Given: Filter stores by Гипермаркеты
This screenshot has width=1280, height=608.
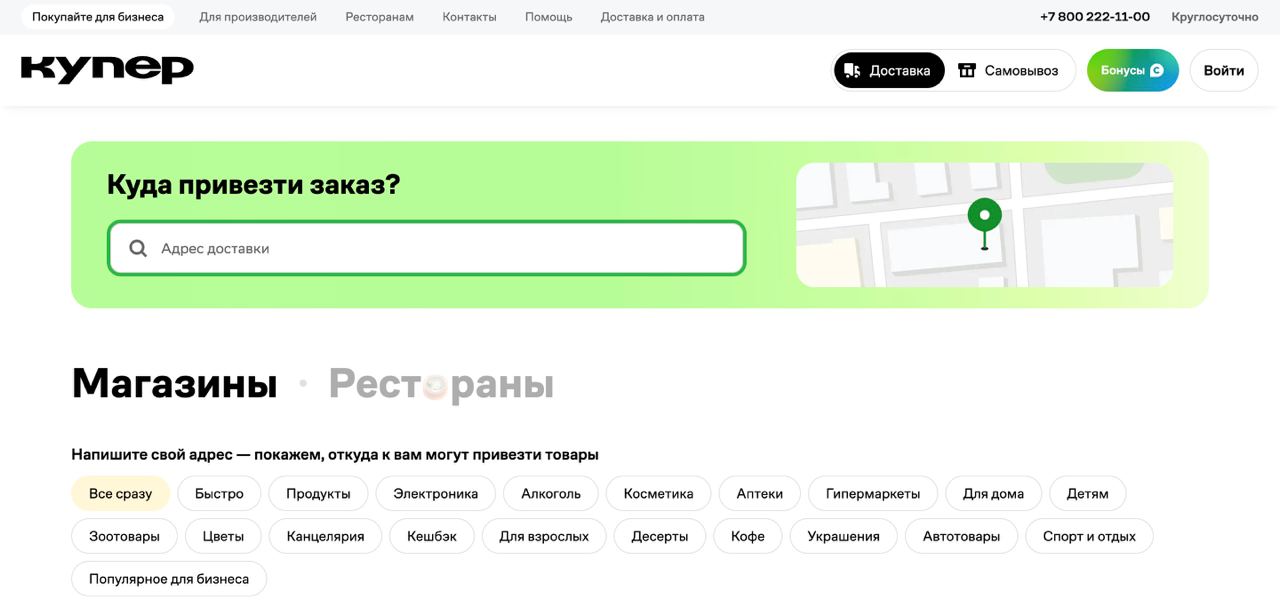Looking at the screenshot, I should coord(873,494).
